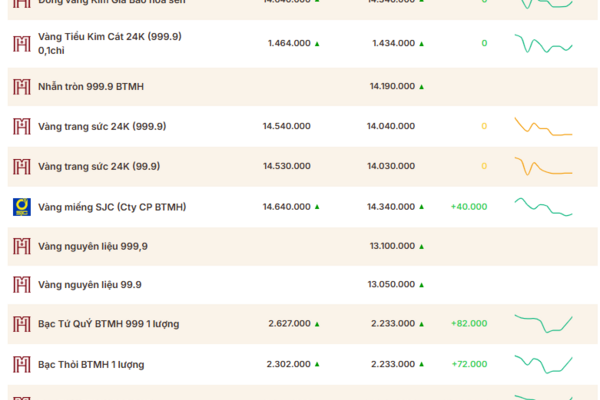Select product name Vàng nguyên liệu 99.9
Image resolution: width=600 pixels, height=400 pixels.
pyautogui.click(x=90, y=285)
